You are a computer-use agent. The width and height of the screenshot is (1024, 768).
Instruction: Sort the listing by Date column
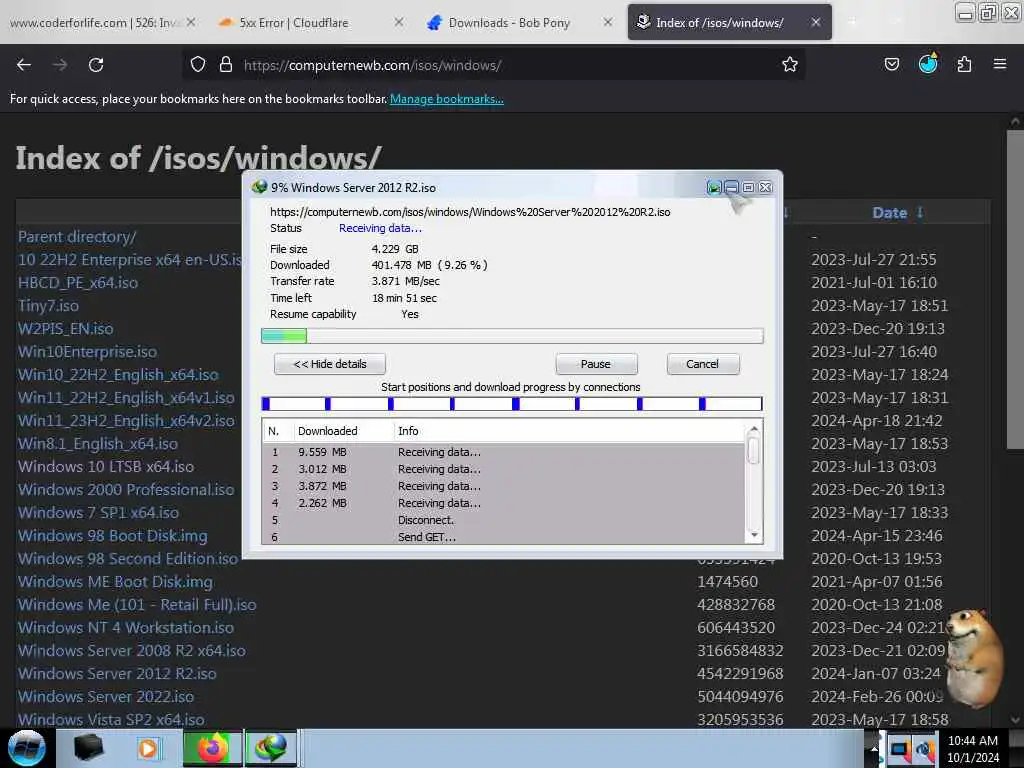(889, 213)
